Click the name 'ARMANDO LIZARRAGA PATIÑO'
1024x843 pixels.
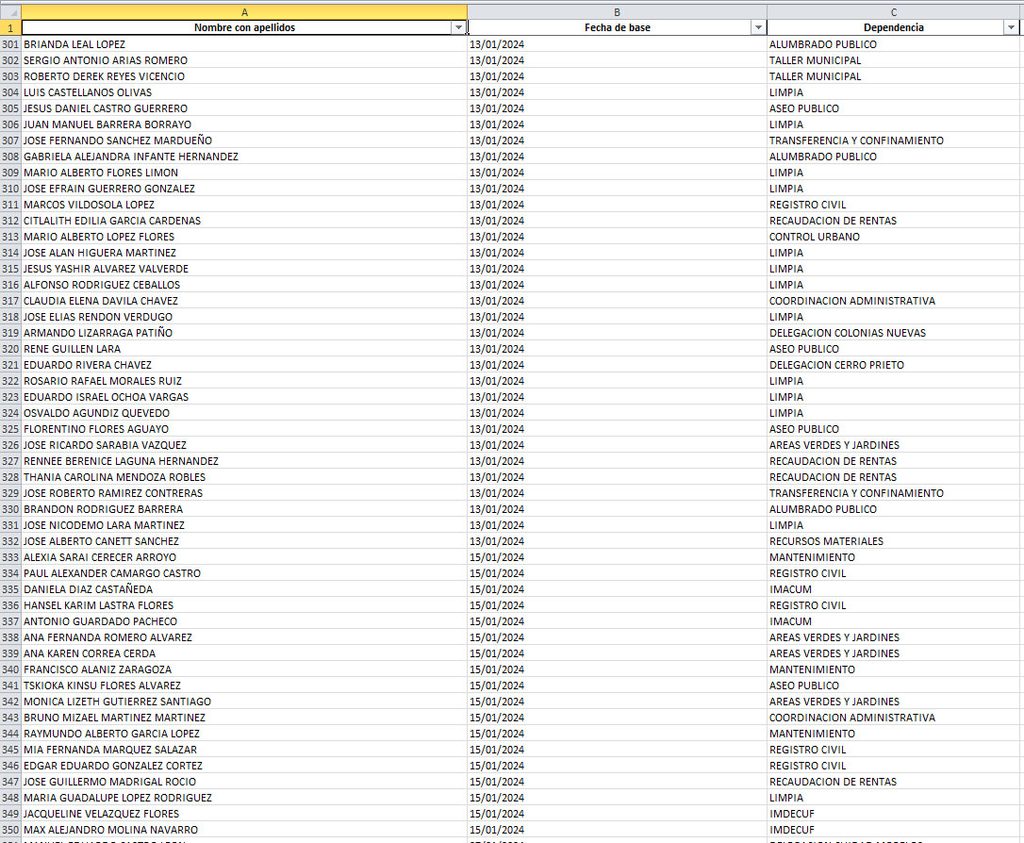point(244,333)
